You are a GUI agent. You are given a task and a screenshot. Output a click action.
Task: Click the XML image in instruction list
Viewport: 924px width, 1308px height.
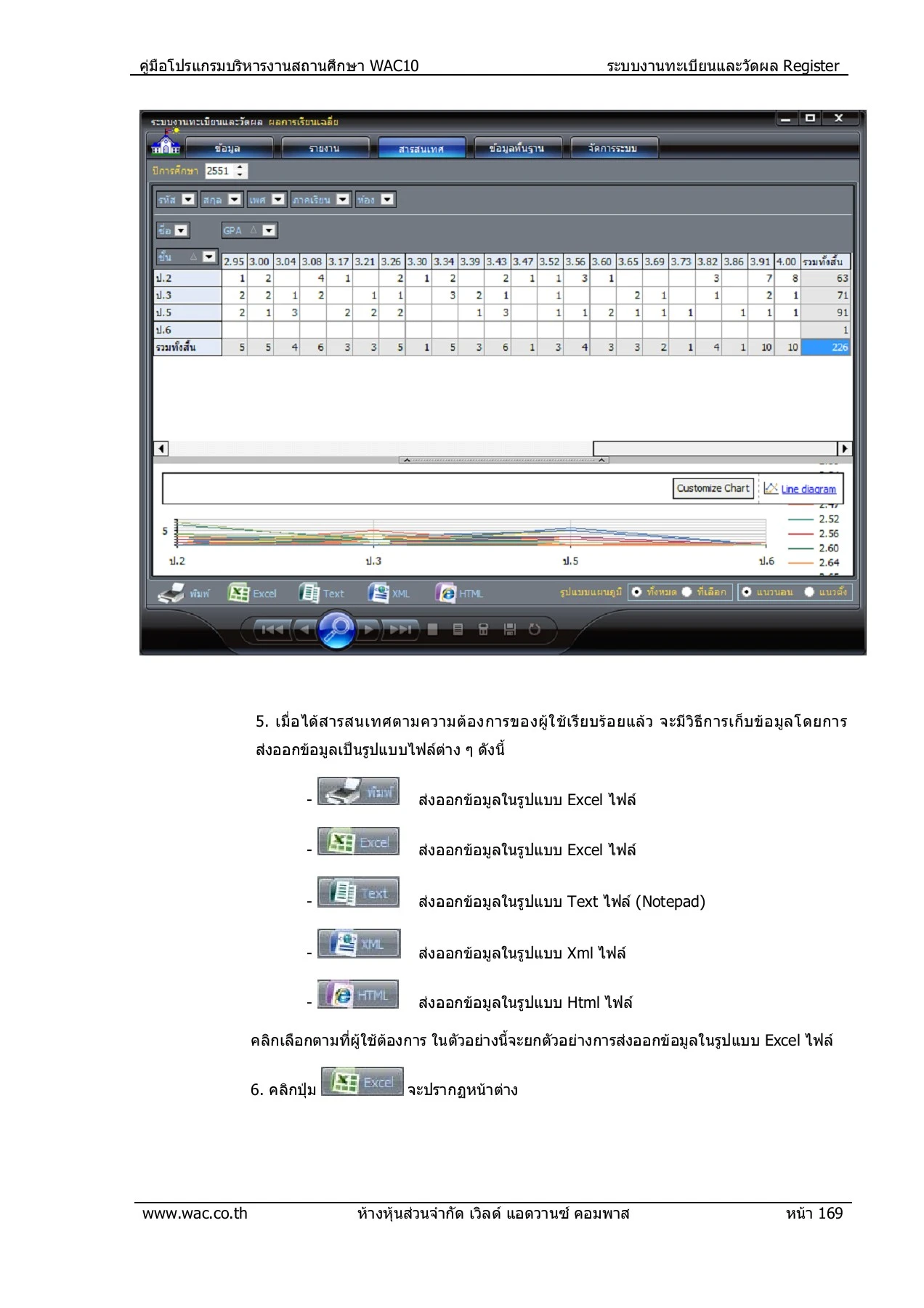pos(358,943)
